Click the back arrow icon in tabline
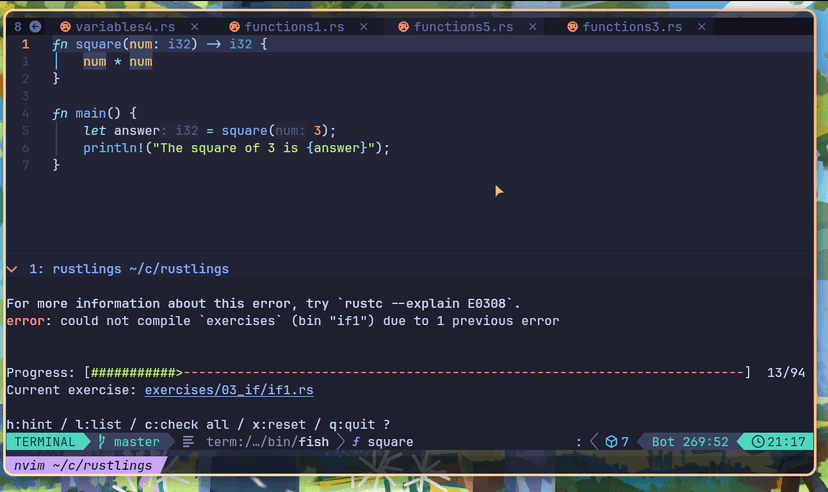This screenshot has width=828, height=492. point(35,27)
